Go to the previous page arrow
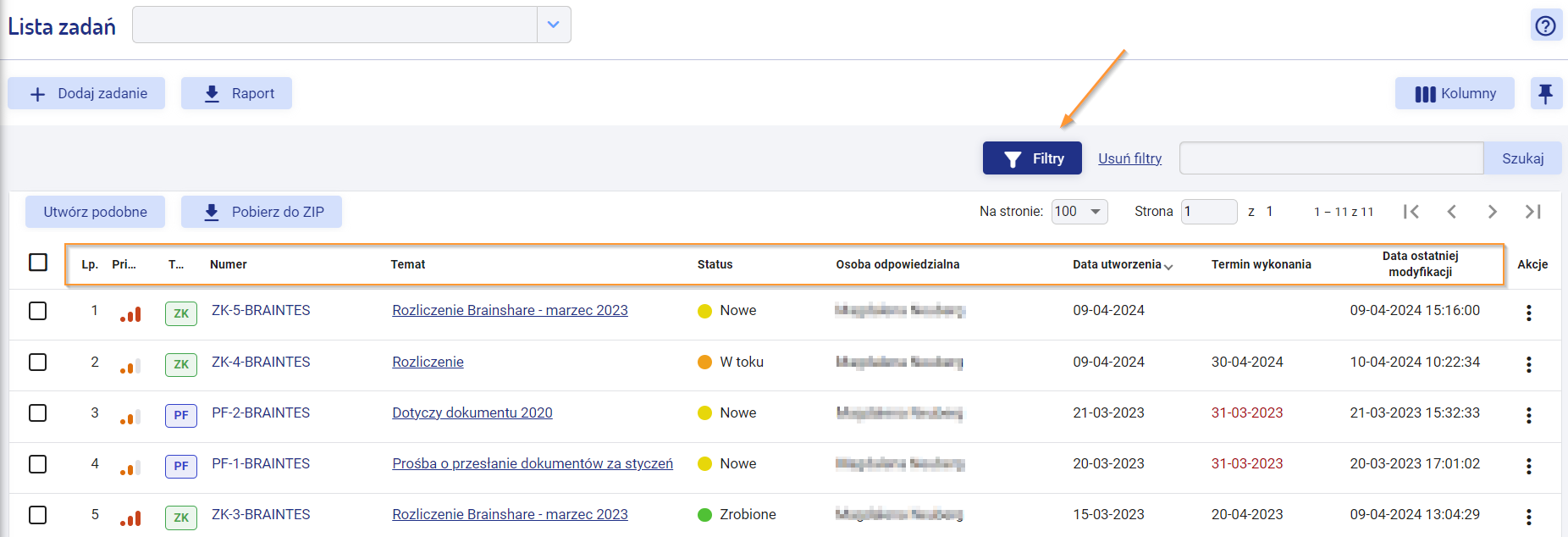 [1451, 212]
